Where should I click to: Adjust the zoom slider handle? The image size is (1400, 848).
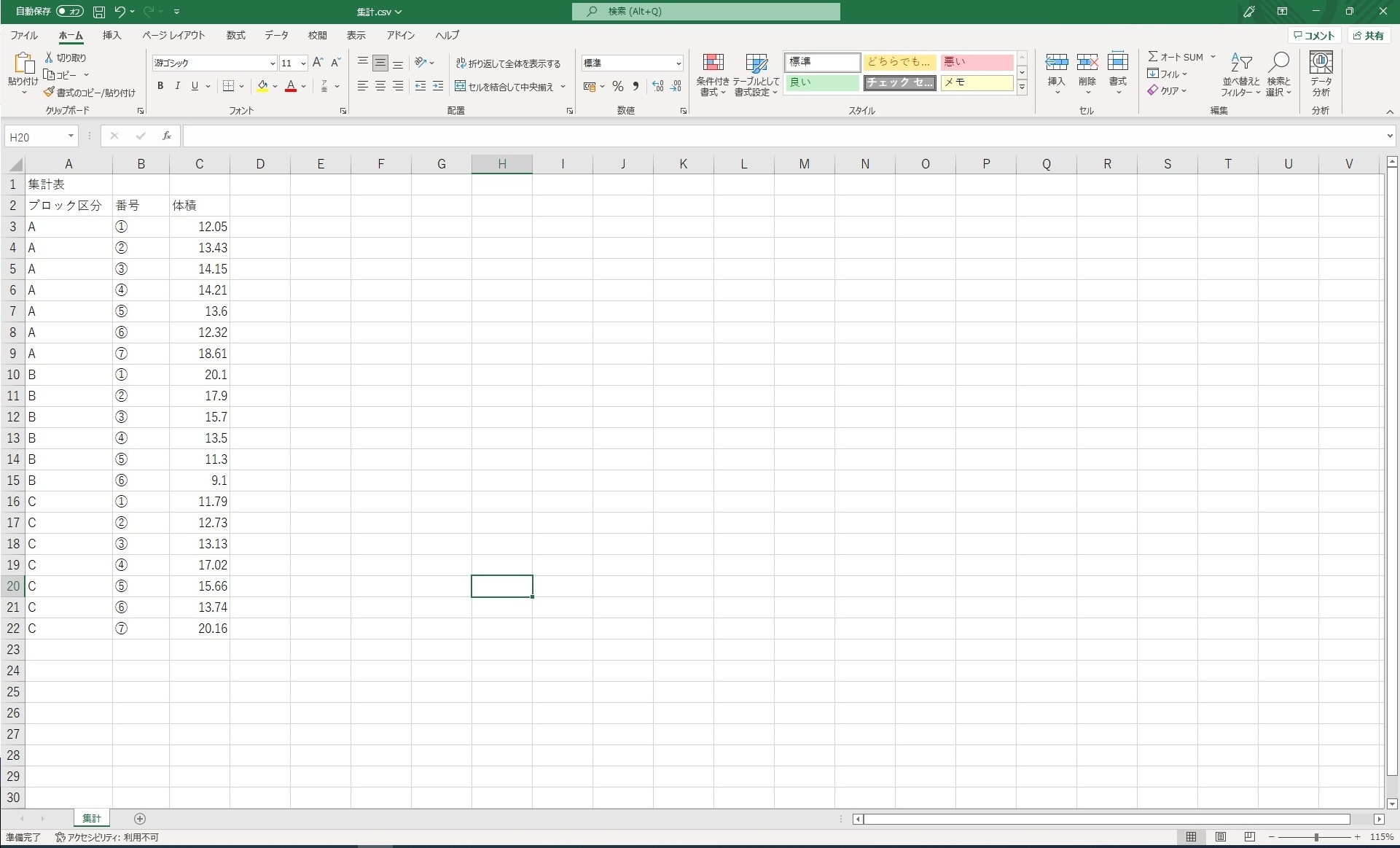(1316, 837)
